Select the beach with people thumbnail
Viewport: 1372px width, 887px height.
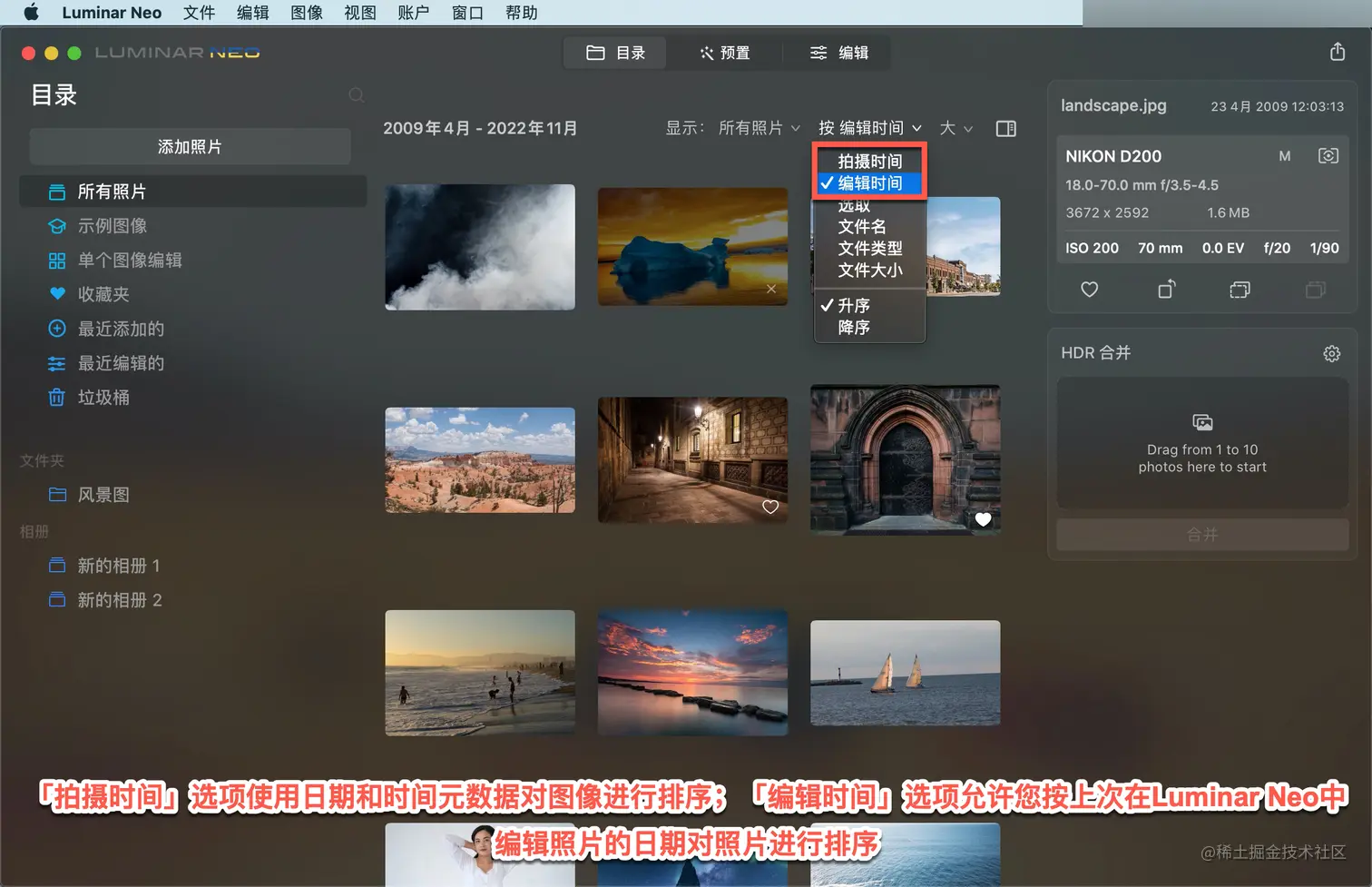point(480,673)
